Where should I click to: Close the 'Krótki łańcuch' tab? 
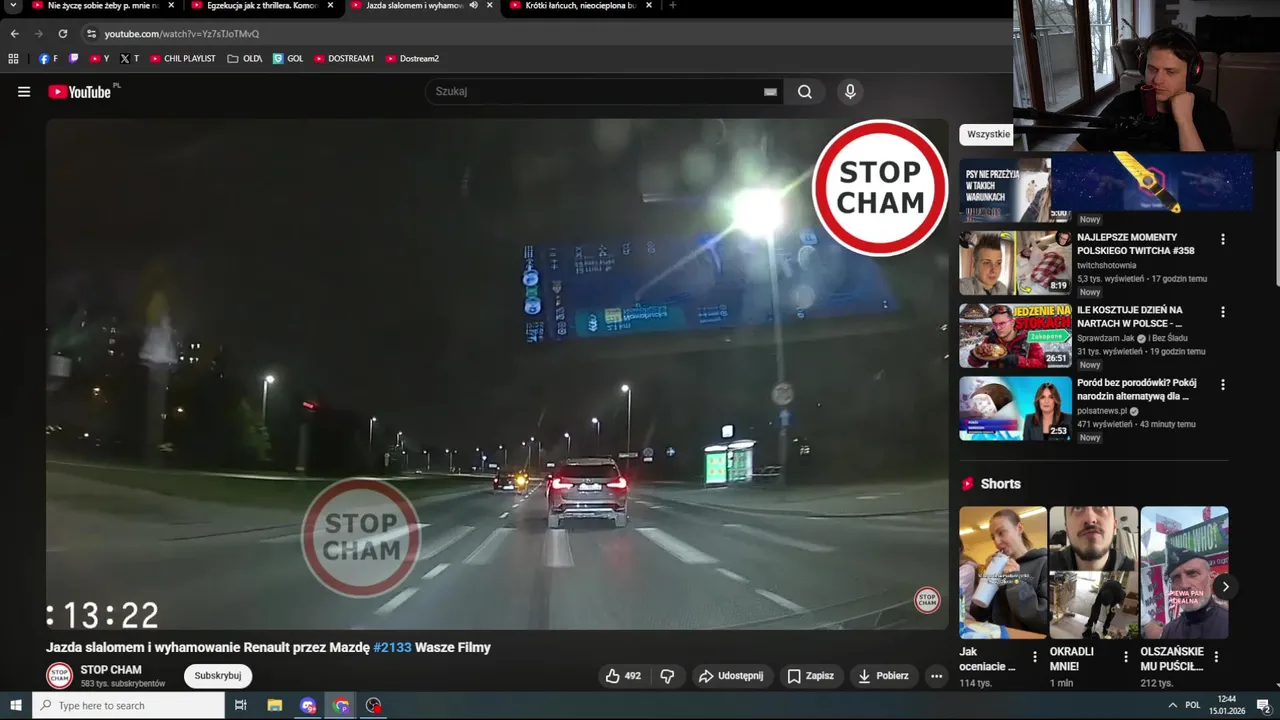(649, 6)
